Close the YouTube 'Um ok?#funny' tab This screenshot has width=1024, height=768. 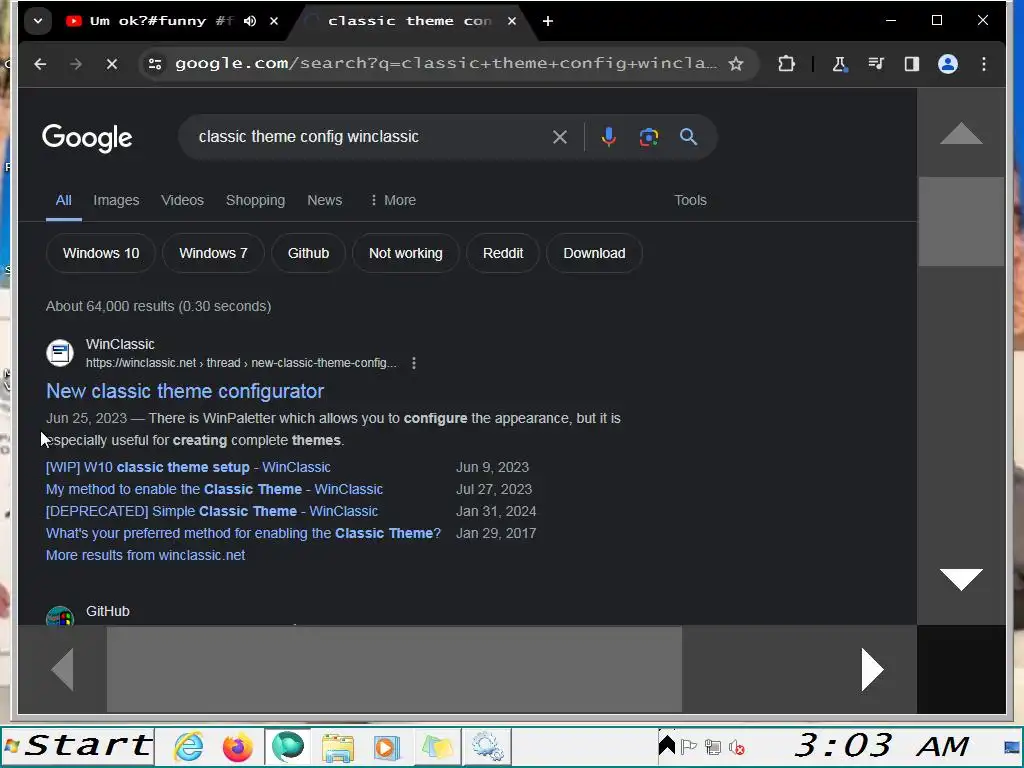click(x=274, y=21)
